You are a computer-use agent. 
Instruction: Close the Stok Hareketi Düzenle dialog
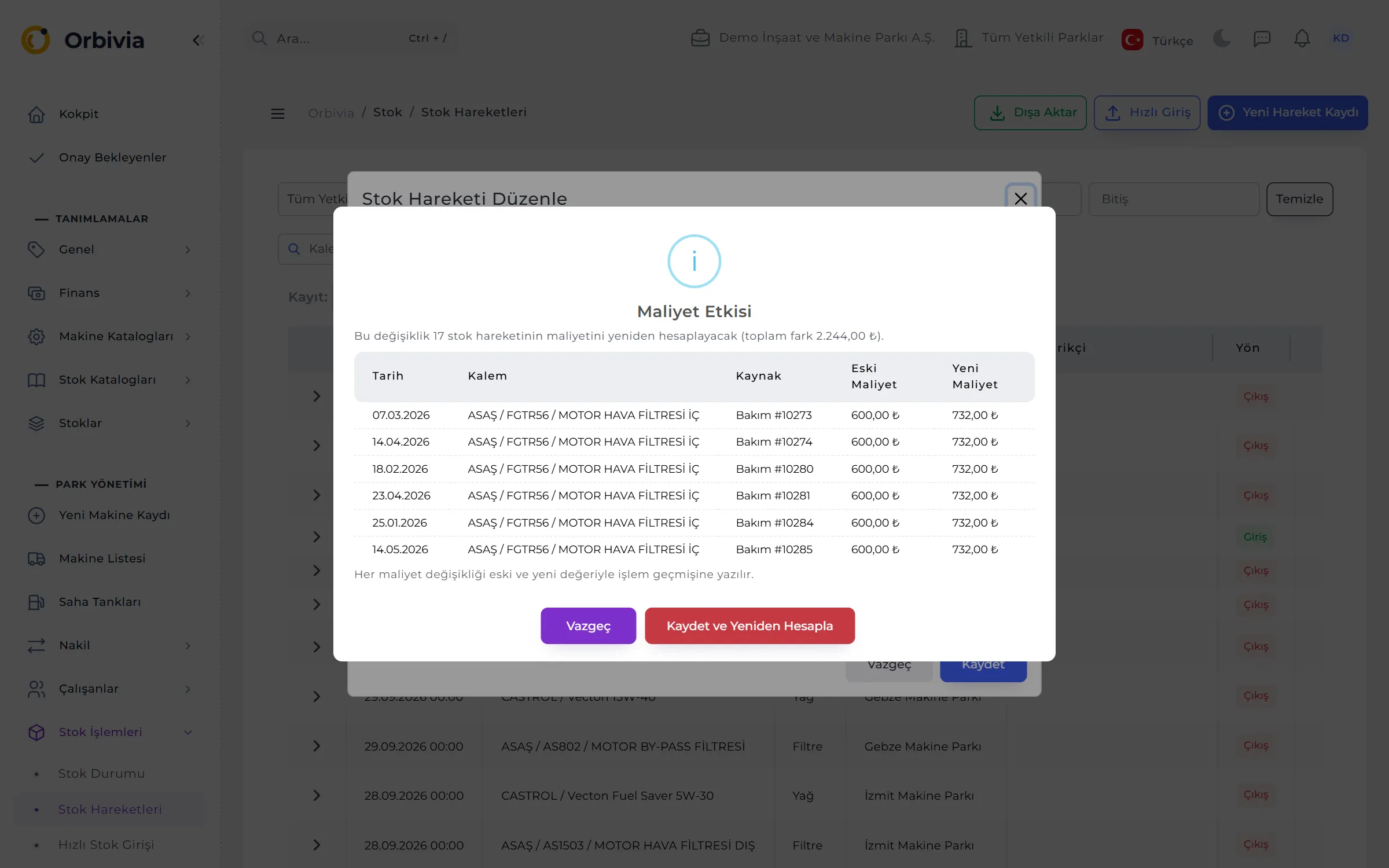(1020, 198)
